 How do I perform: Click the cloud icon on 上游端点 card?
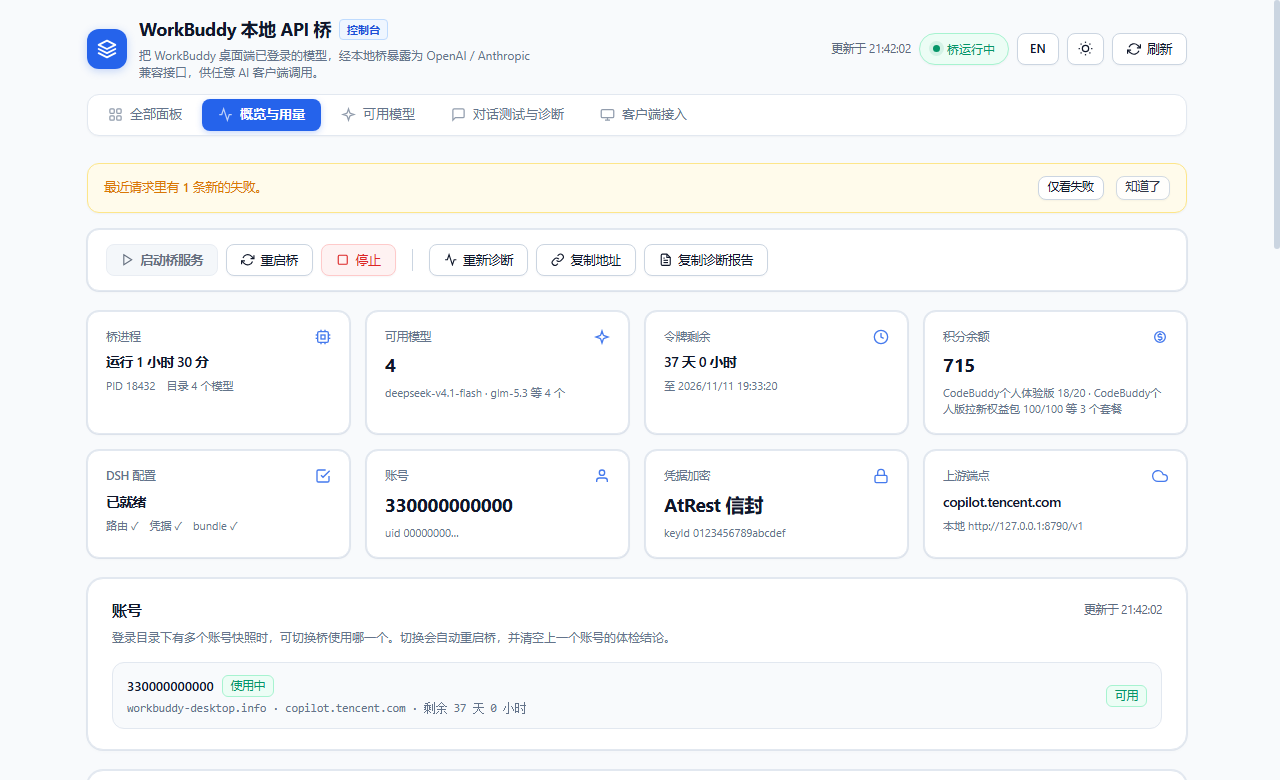pyautogui.click(x=1160, y=476)
